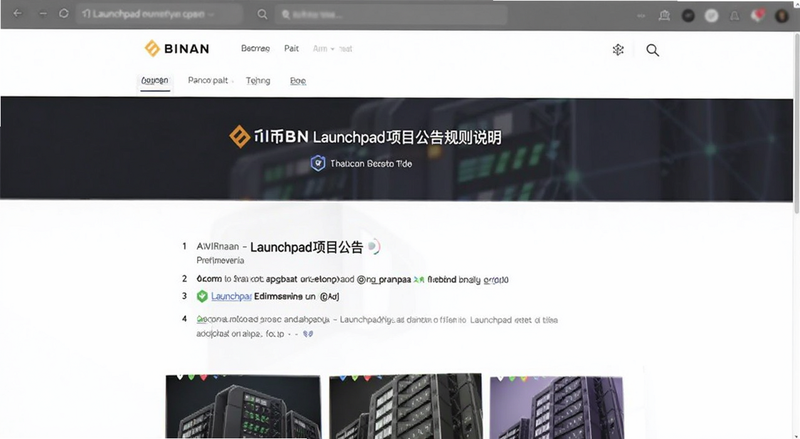Expand the Am dropdown in header
Screen dimensions: 800x439
click(x=323, y=48)
